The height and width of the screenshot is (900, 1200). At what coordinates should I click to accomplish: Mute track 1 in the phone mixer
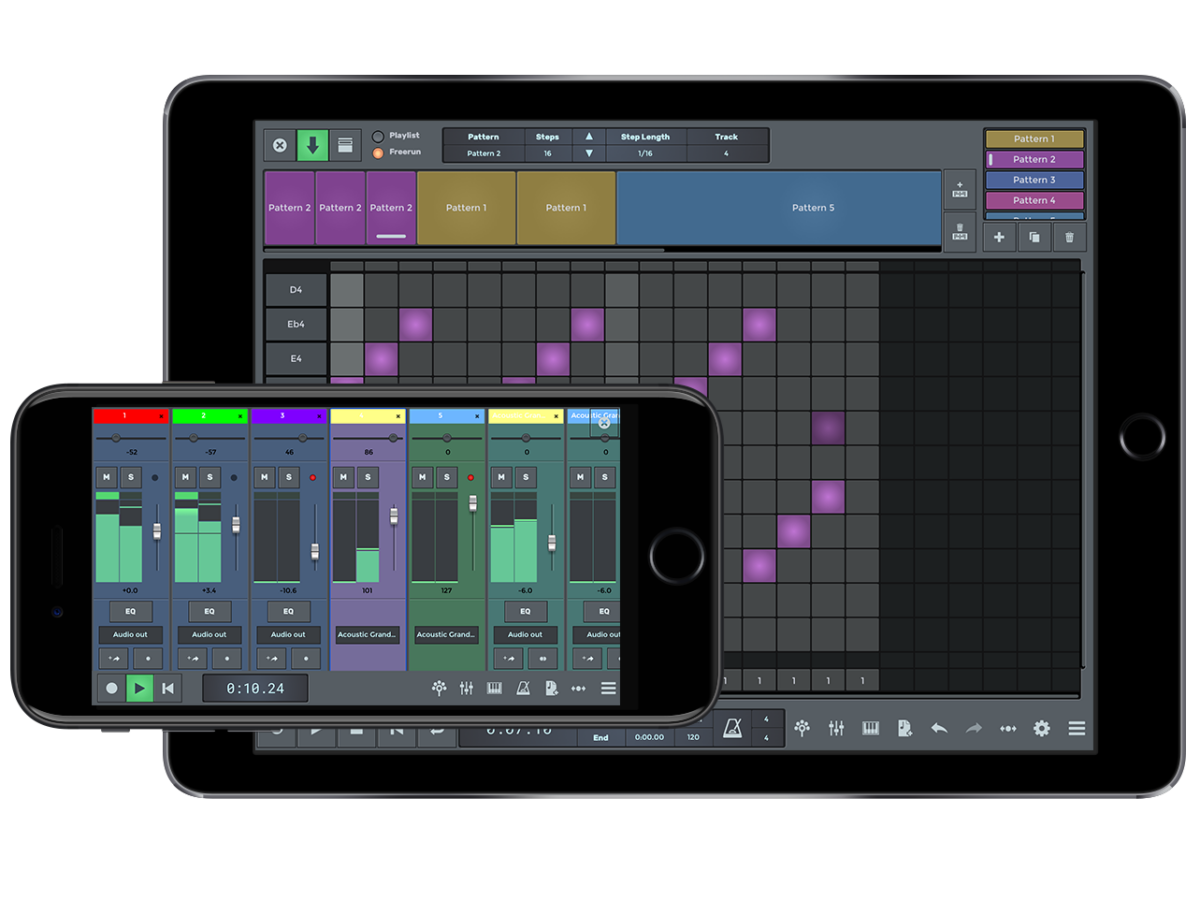coord(106,478)
